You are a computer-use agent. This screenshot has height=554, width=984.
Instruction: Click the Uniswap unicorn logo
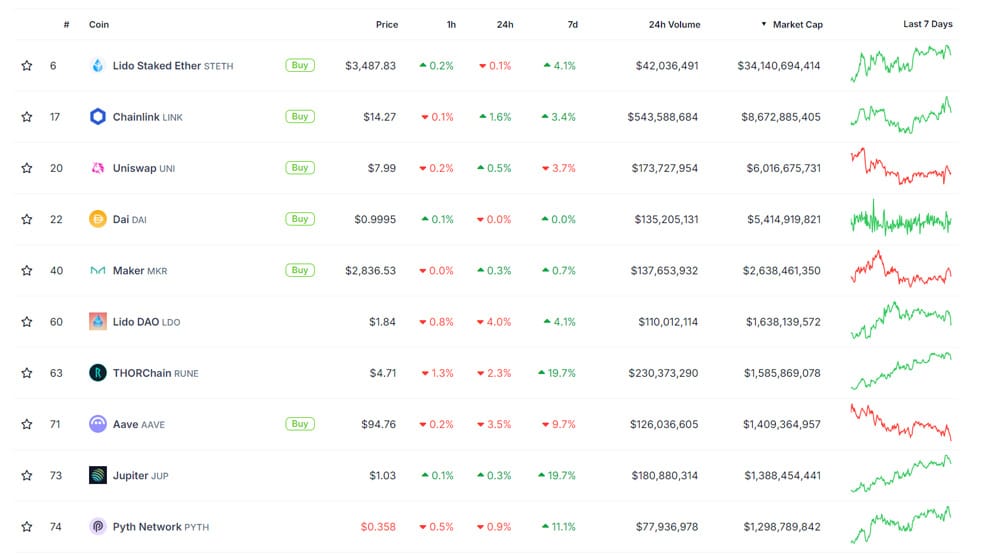(97, 168)
